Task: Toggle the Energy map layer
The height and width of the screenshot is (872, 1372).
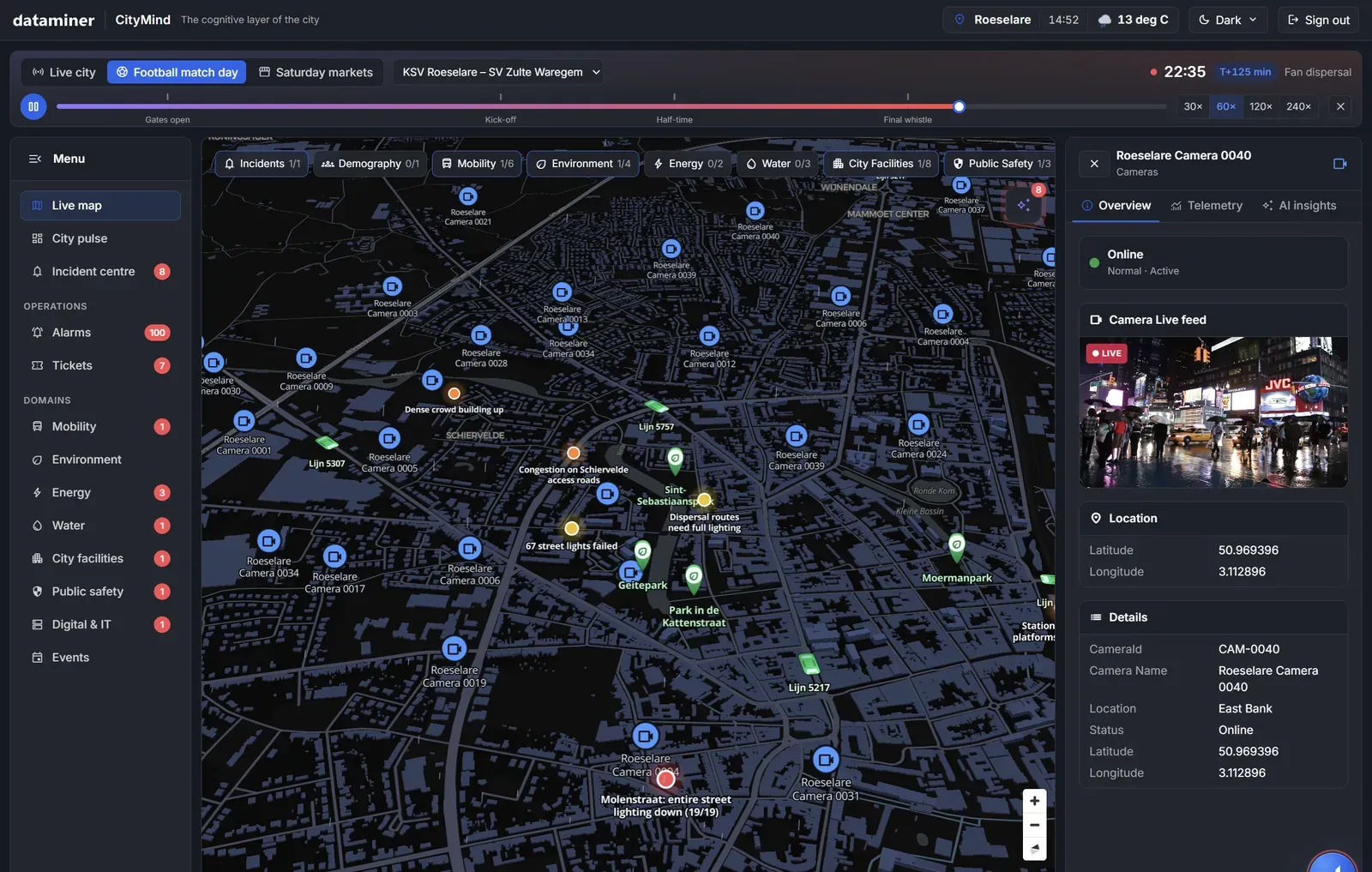Action: (689, 164)
